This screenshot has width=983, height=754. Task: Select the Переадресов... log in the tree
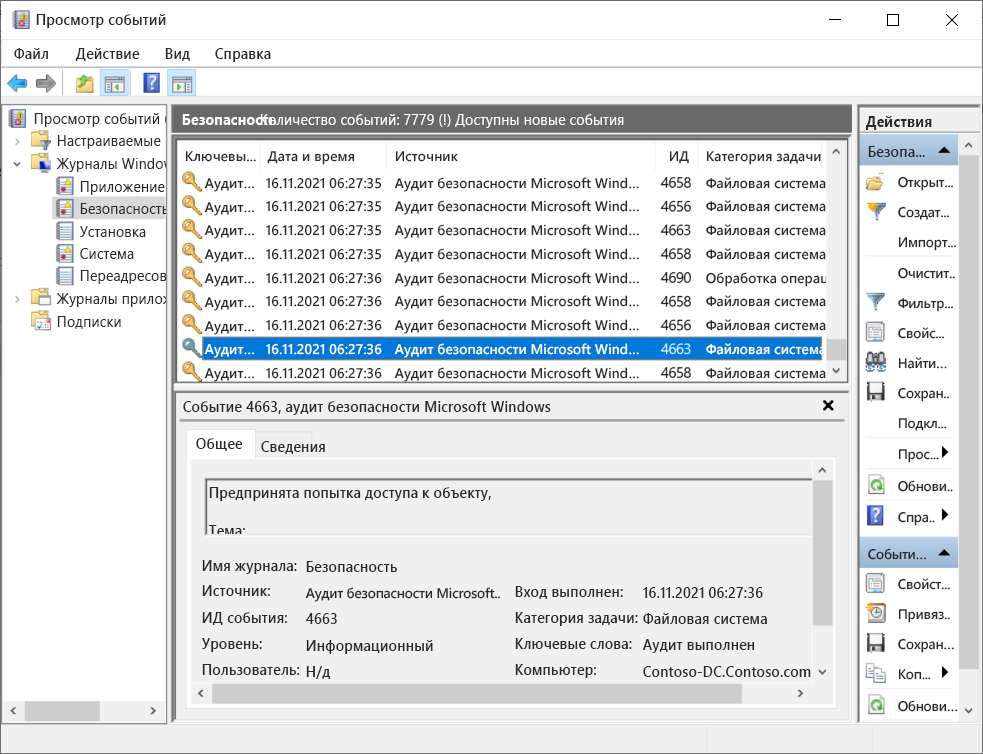(x=111, y=276)
